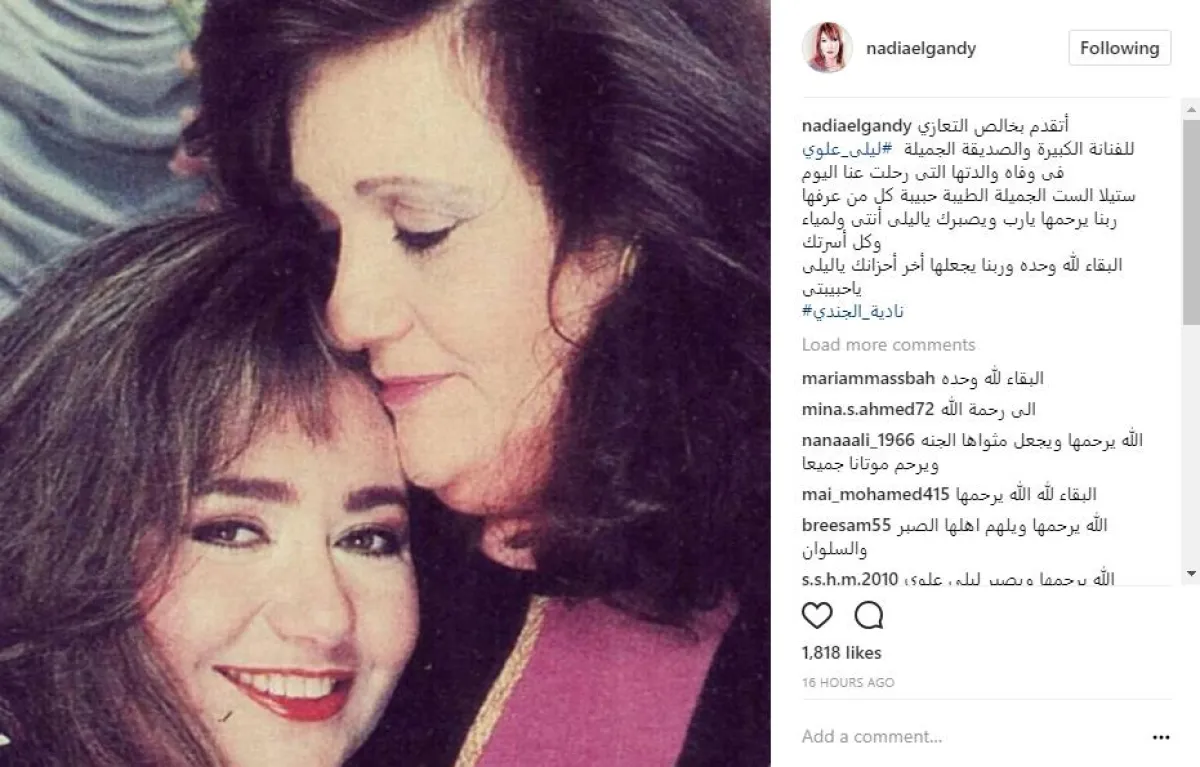This screenshot has width=1200, height=767.
Task: Open the comment speech bubble icon
Action: pos(869,615)
